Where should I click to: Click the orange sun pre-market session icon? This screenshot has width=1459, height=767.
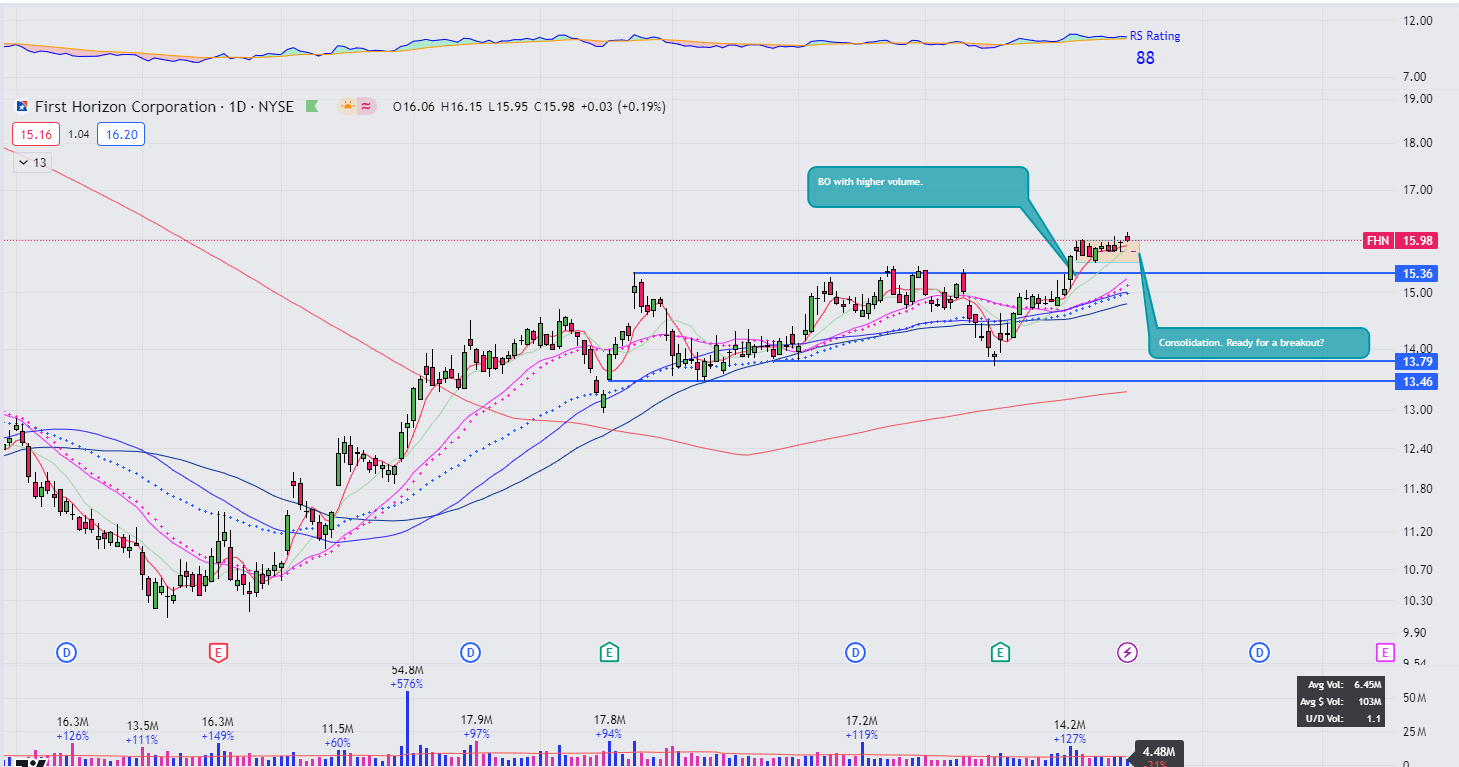(347, 106)
